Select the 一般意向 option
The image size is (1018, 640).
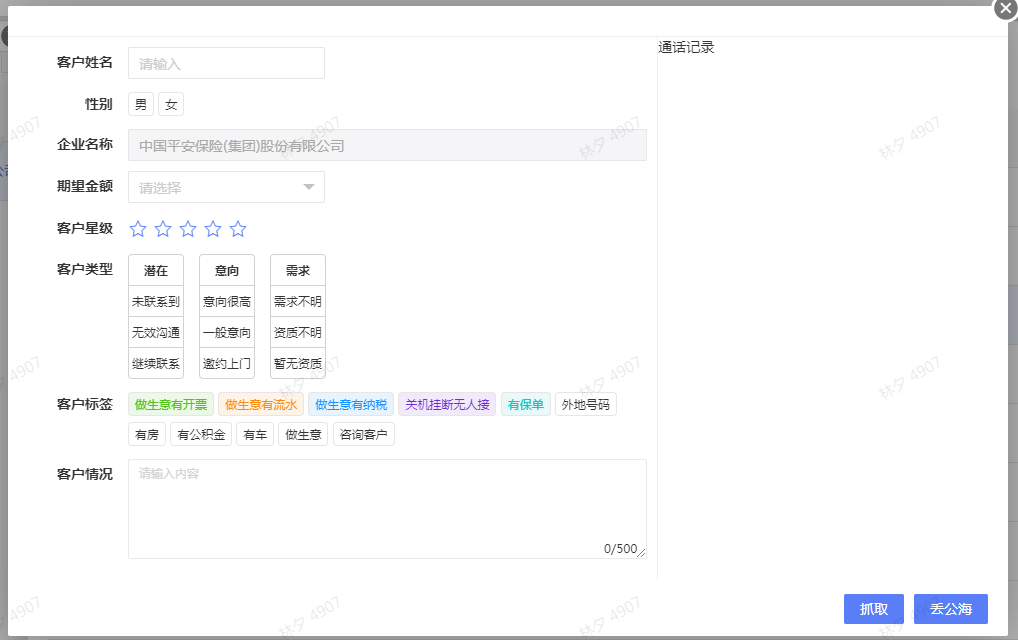click(x=227, y=332)
